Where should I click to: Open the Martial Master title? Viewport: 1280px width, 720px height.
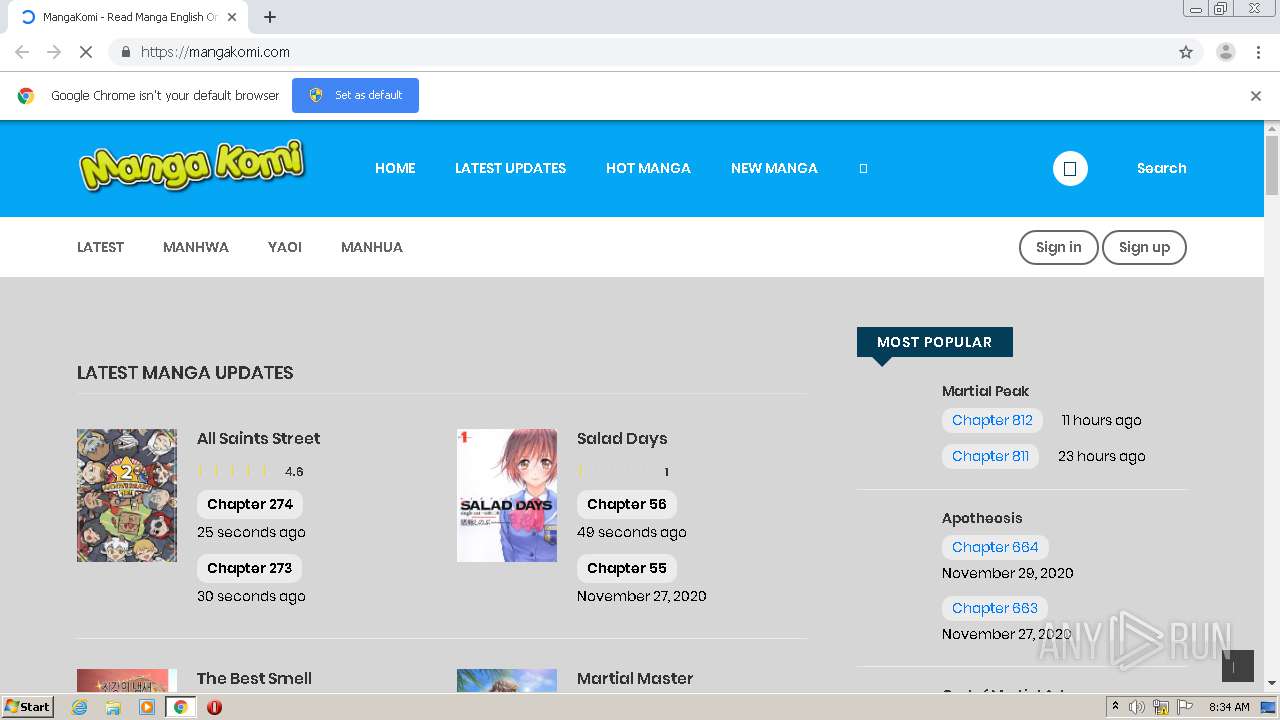pyautogui.click(x=635, y=678)
